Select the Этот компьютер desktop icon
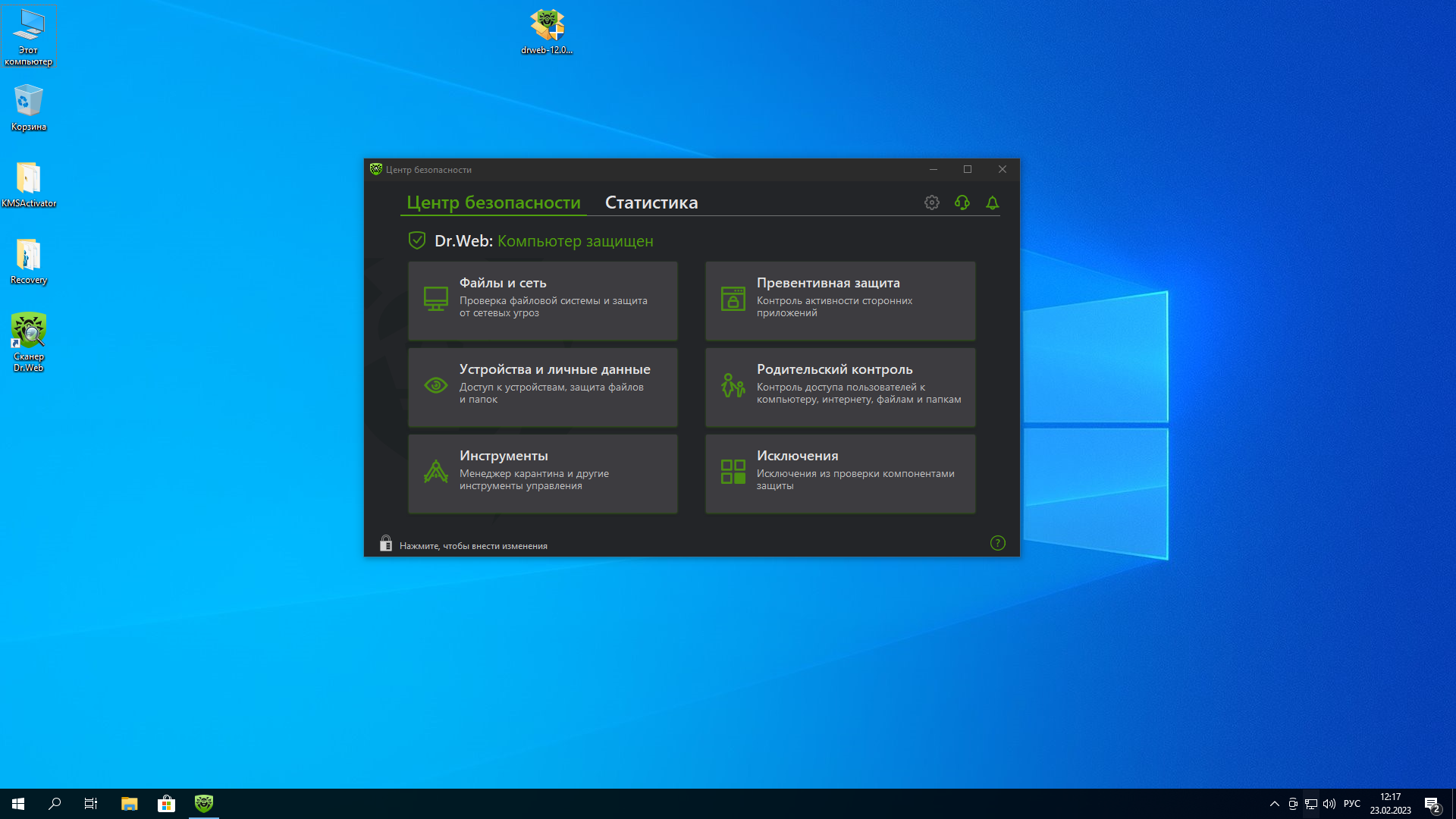 29,37
